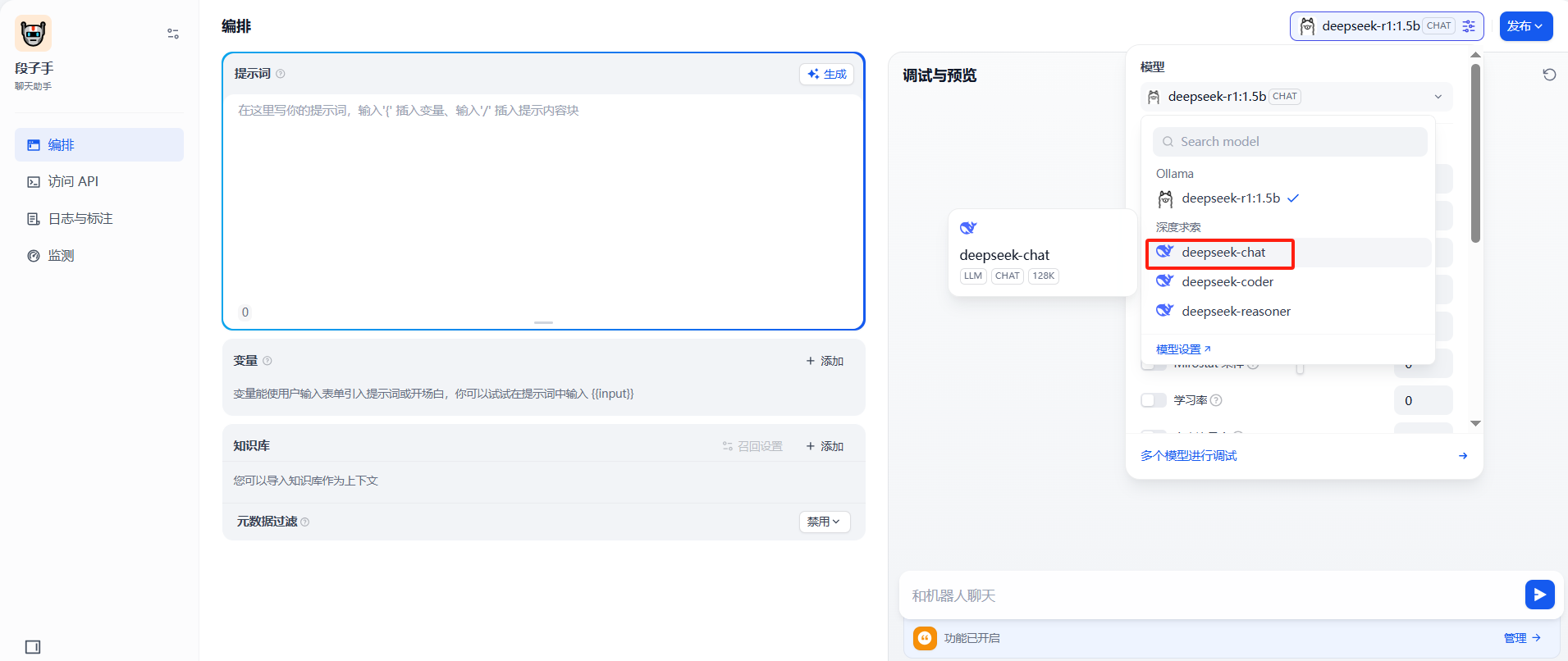Click the model panel scrollbar thumb
Image resolution: width=1568 pixels, height=661 pixels.
(x=1475, y=153)
